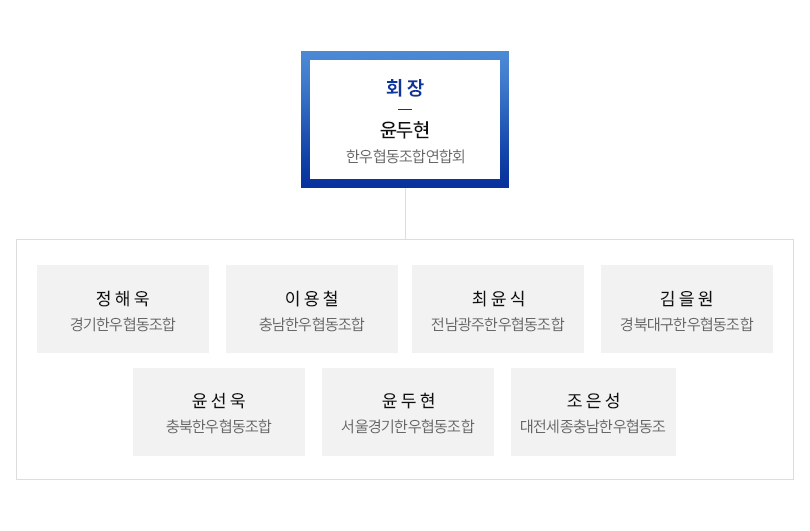
Task: Select 윤두현 in the bottom row card
Action: [408, 400]
